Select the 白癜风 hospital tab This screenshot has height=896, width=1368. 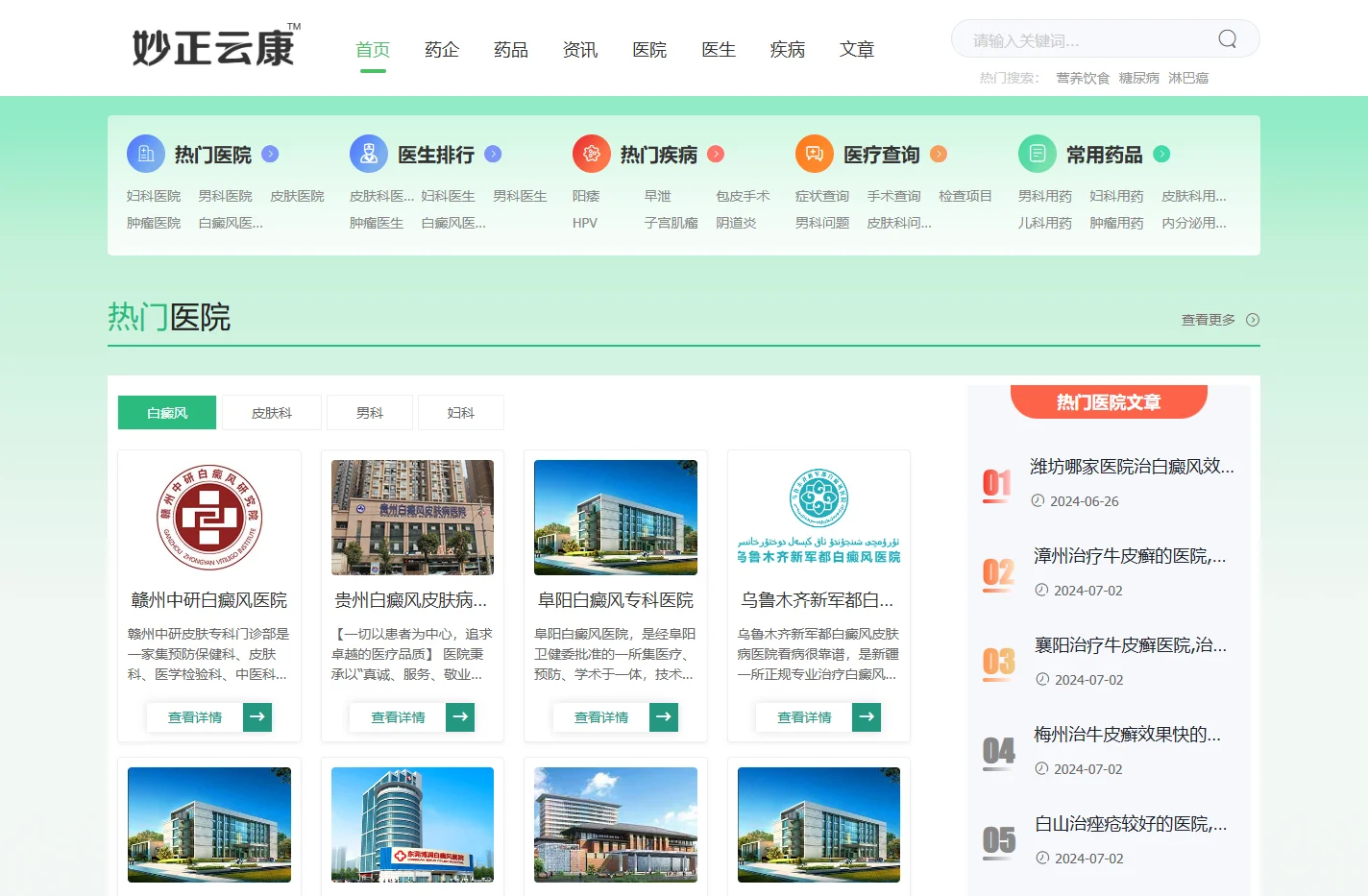(167, 413)
